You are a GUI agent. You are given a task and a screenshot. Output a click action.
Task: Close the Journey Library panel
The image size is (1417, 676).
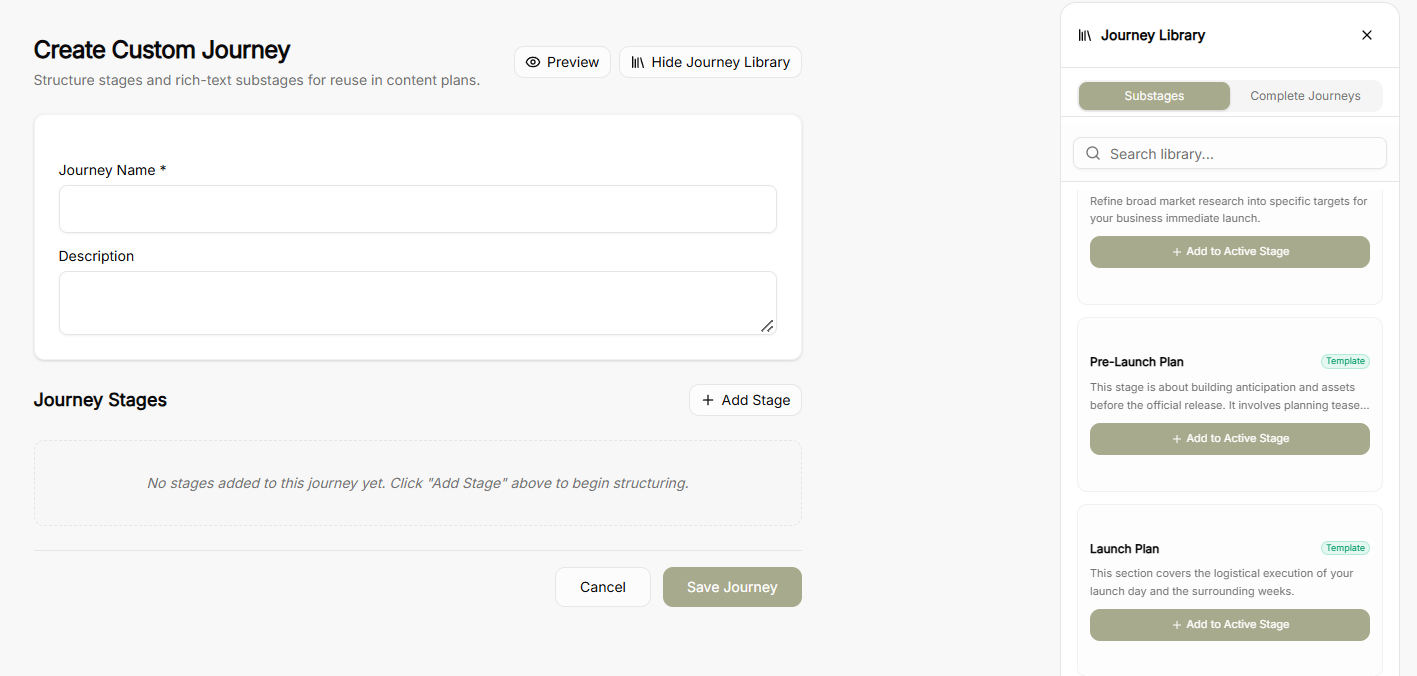[x=1367, y=35]
